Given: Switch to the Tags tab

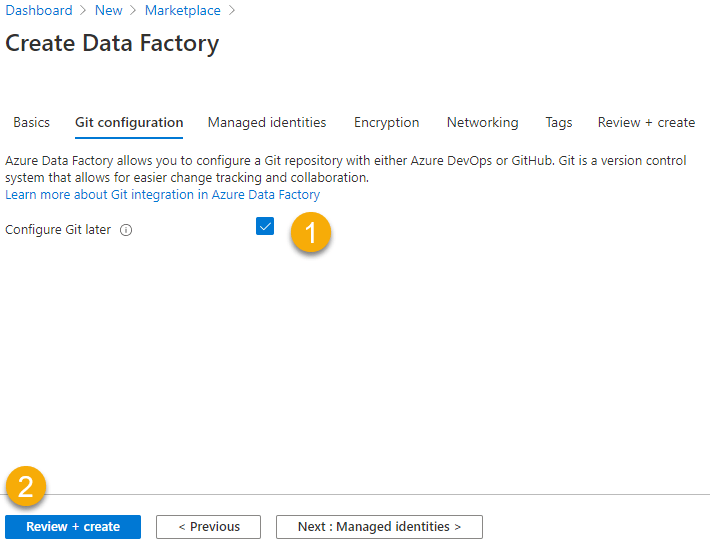Looking at the screenshot, I should click(559, 123).
